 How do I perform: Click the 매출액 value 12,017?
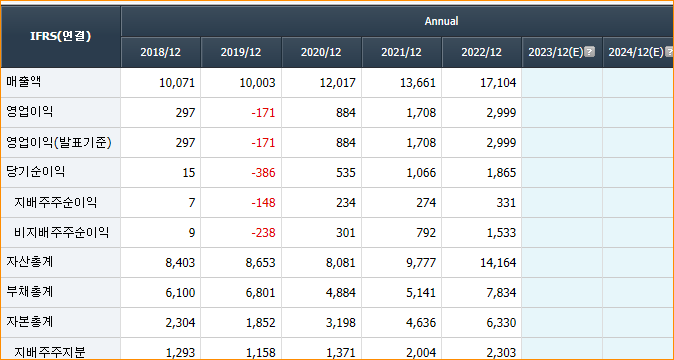click(338, 83)
